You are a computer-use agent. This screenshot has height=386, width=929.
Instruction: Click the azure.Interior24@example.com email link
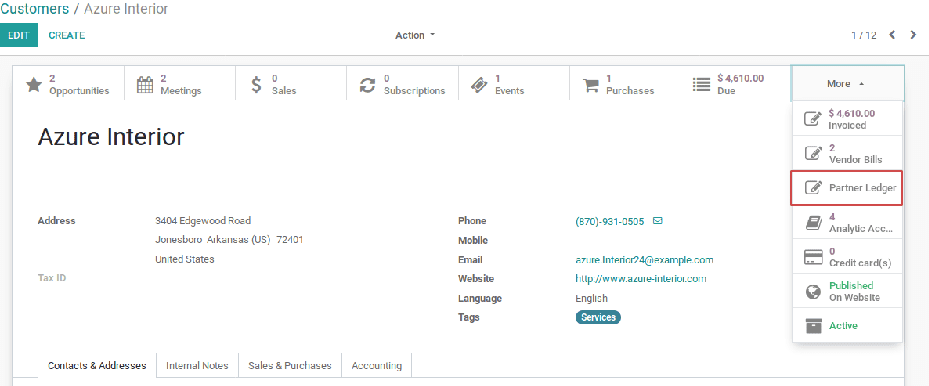pos(644,260)
